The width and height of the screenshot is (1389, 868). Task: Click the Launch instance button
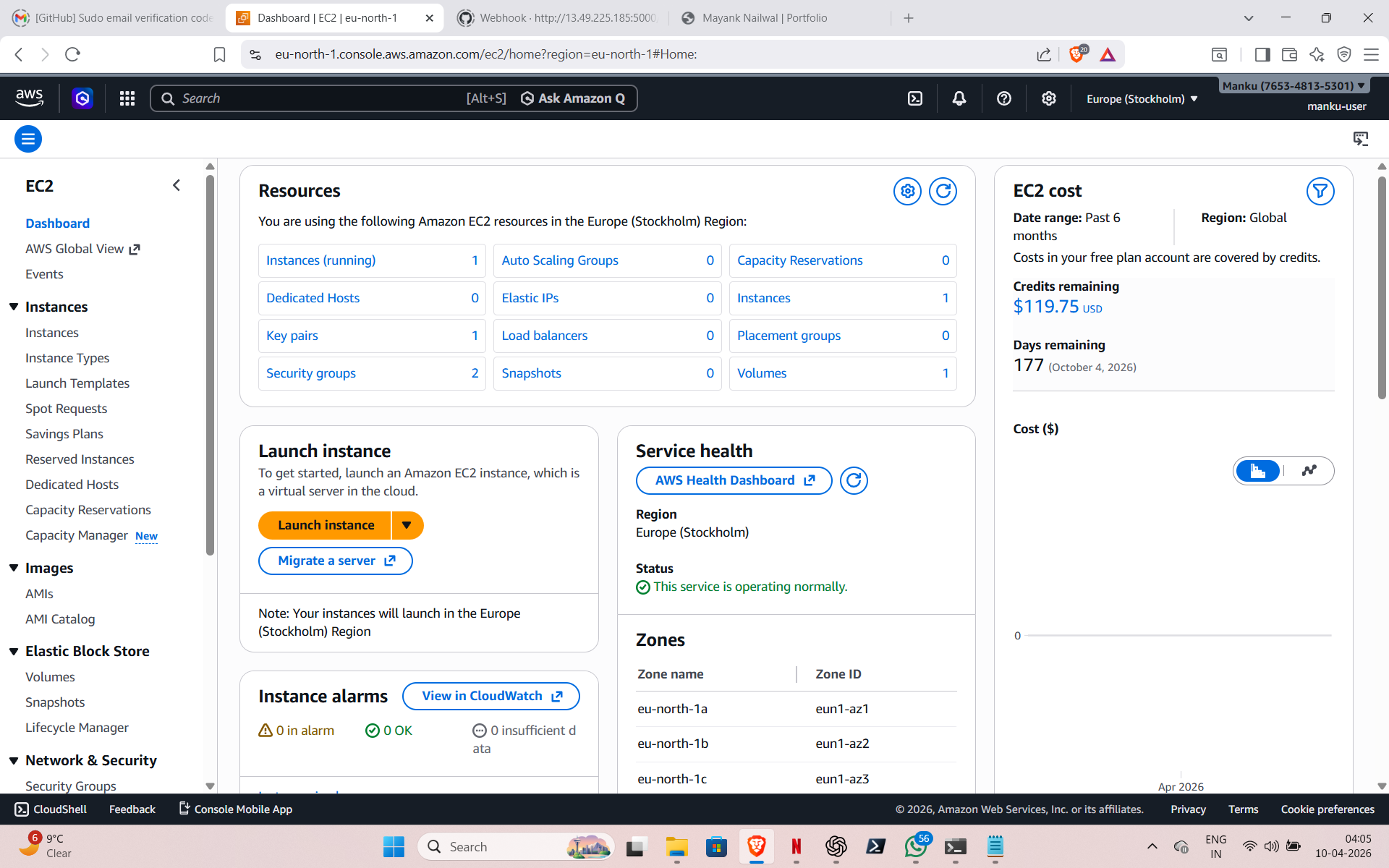click(x=326, y=525)
